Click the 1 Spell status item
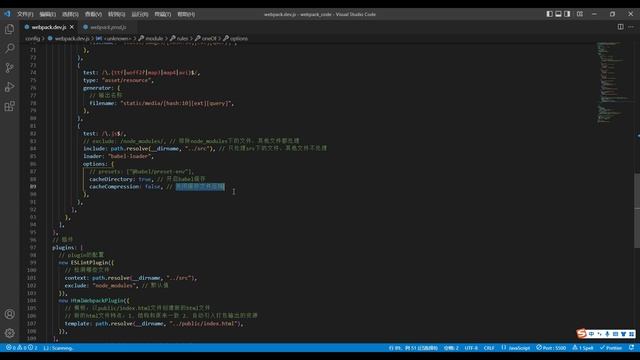This screenshot has height=360, width=640. (x=583, y=348)
